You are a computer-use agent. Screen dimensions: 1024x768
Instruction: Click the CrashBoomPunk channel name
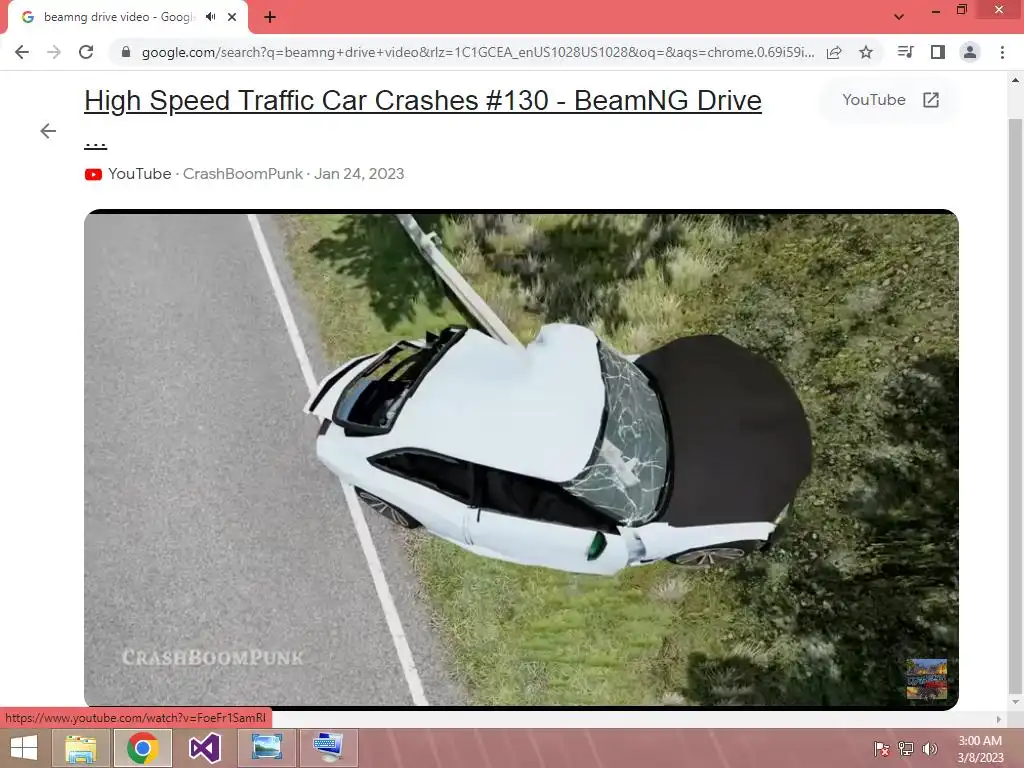[x=242, y=174]
